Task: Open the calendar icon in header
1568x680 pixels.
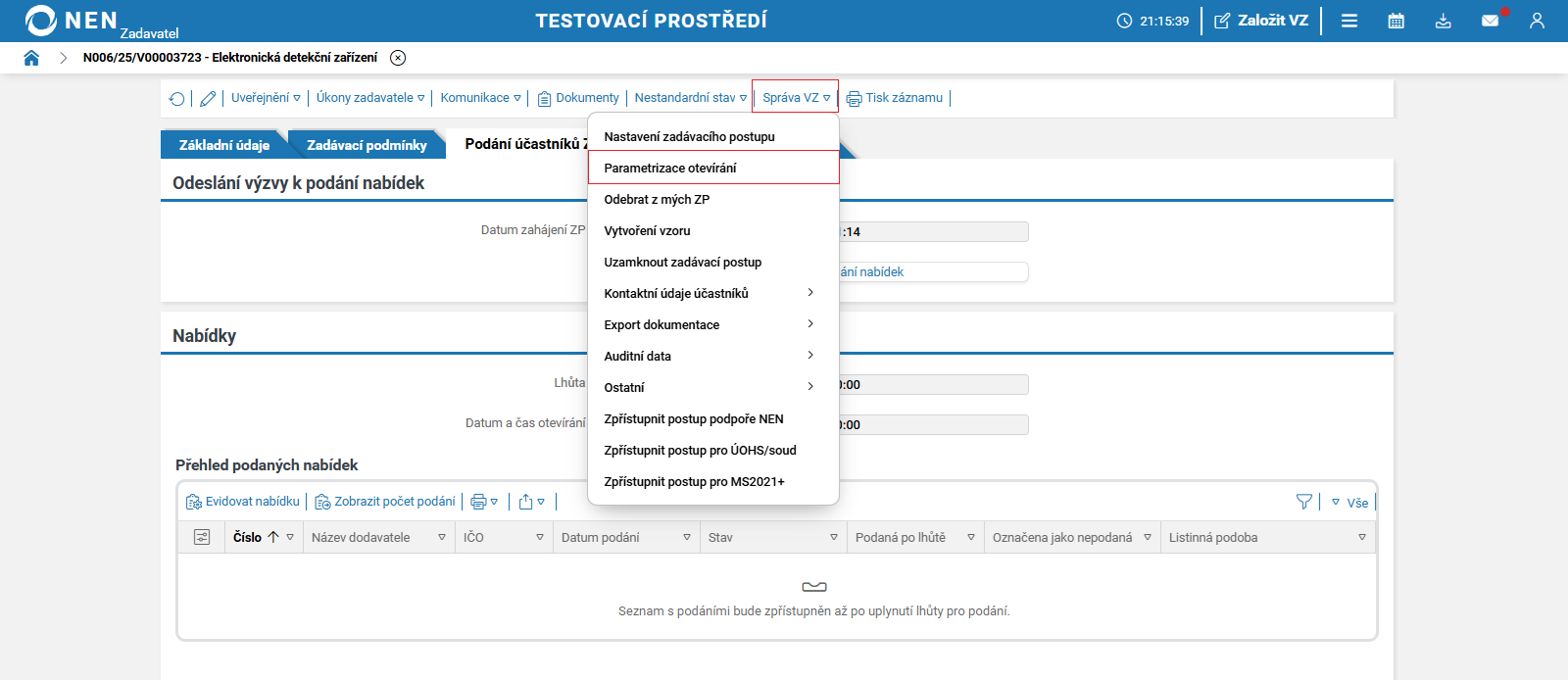Action: 1396,21
